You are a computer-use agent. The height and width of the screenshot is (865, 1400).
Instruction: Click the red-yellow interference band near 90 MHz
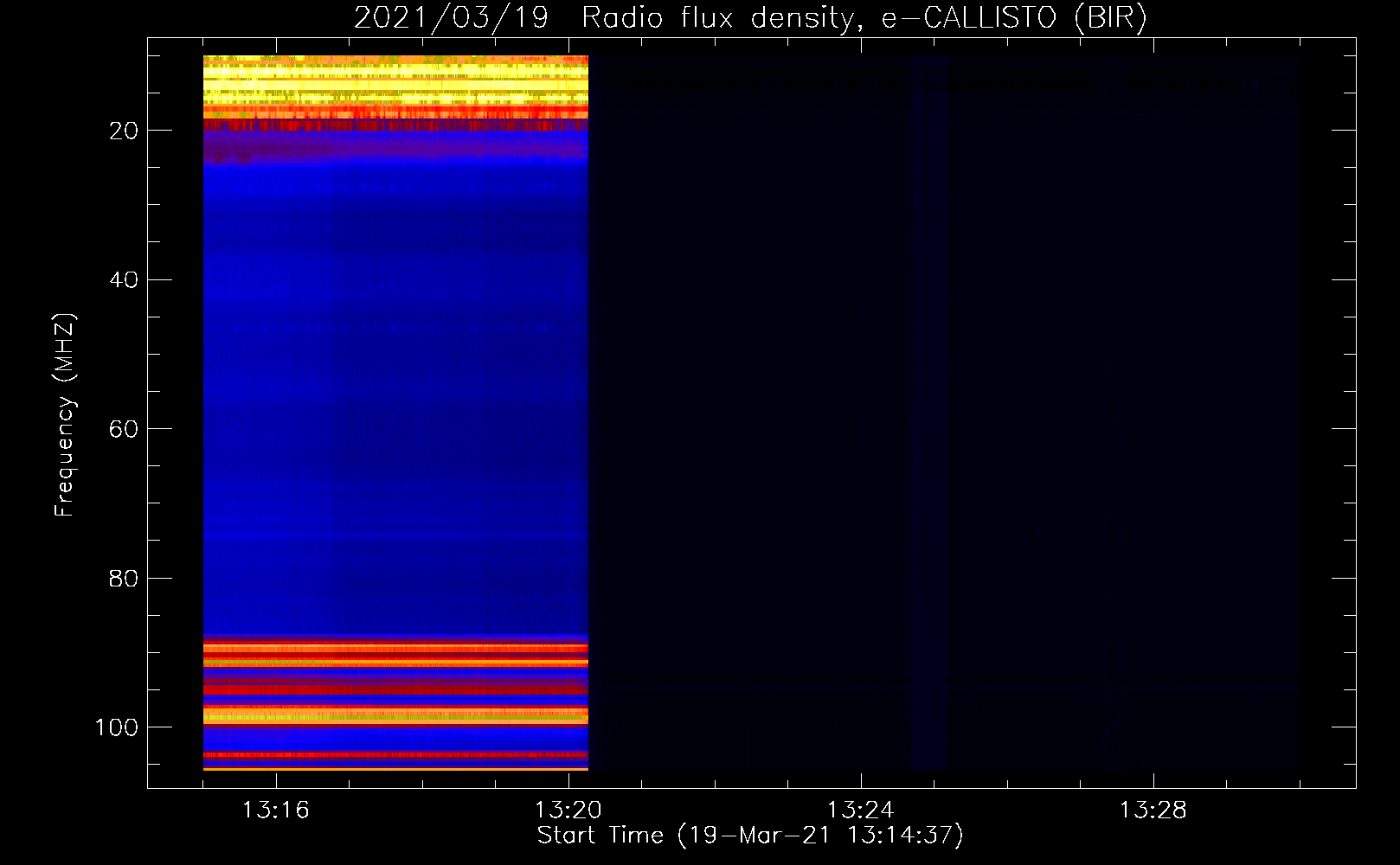tap(395, 655)
